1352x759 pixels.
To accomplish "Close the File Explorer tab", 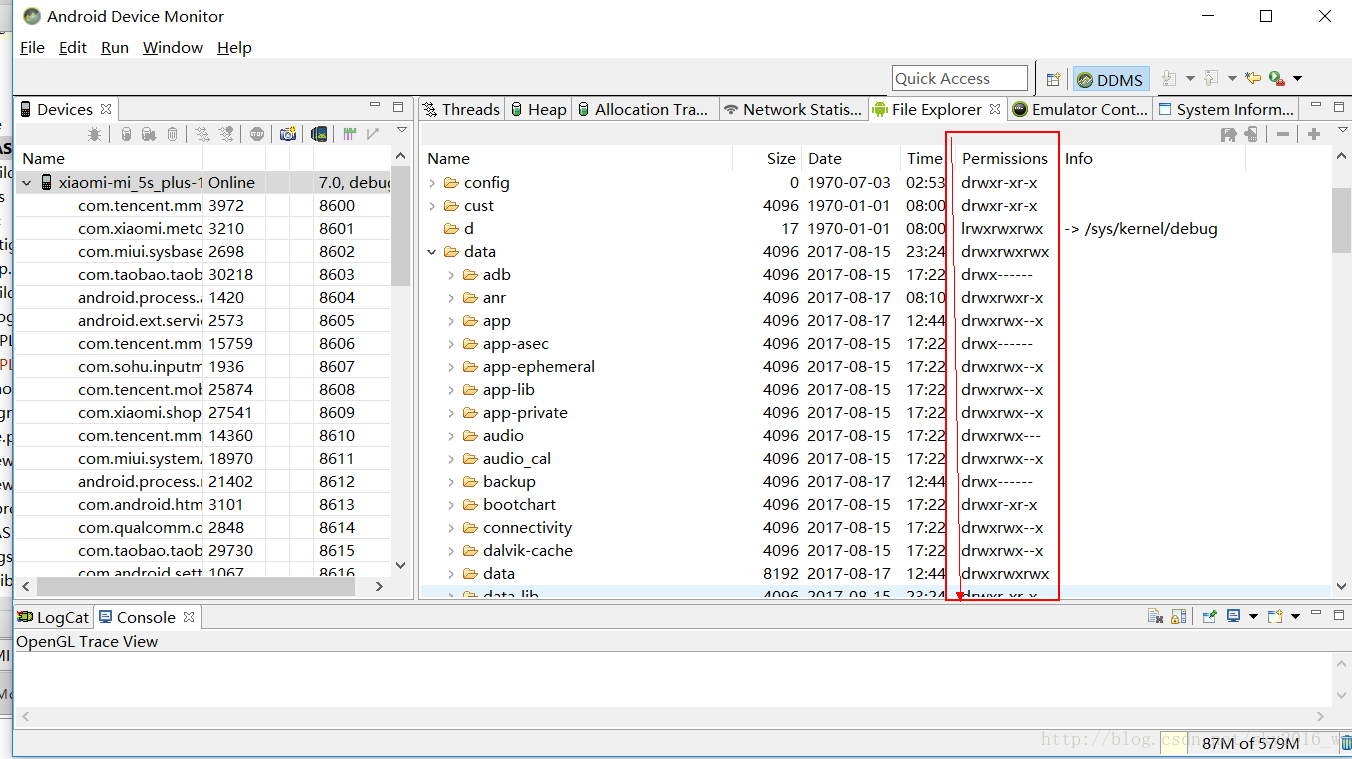I will click(x=995, y=109).
